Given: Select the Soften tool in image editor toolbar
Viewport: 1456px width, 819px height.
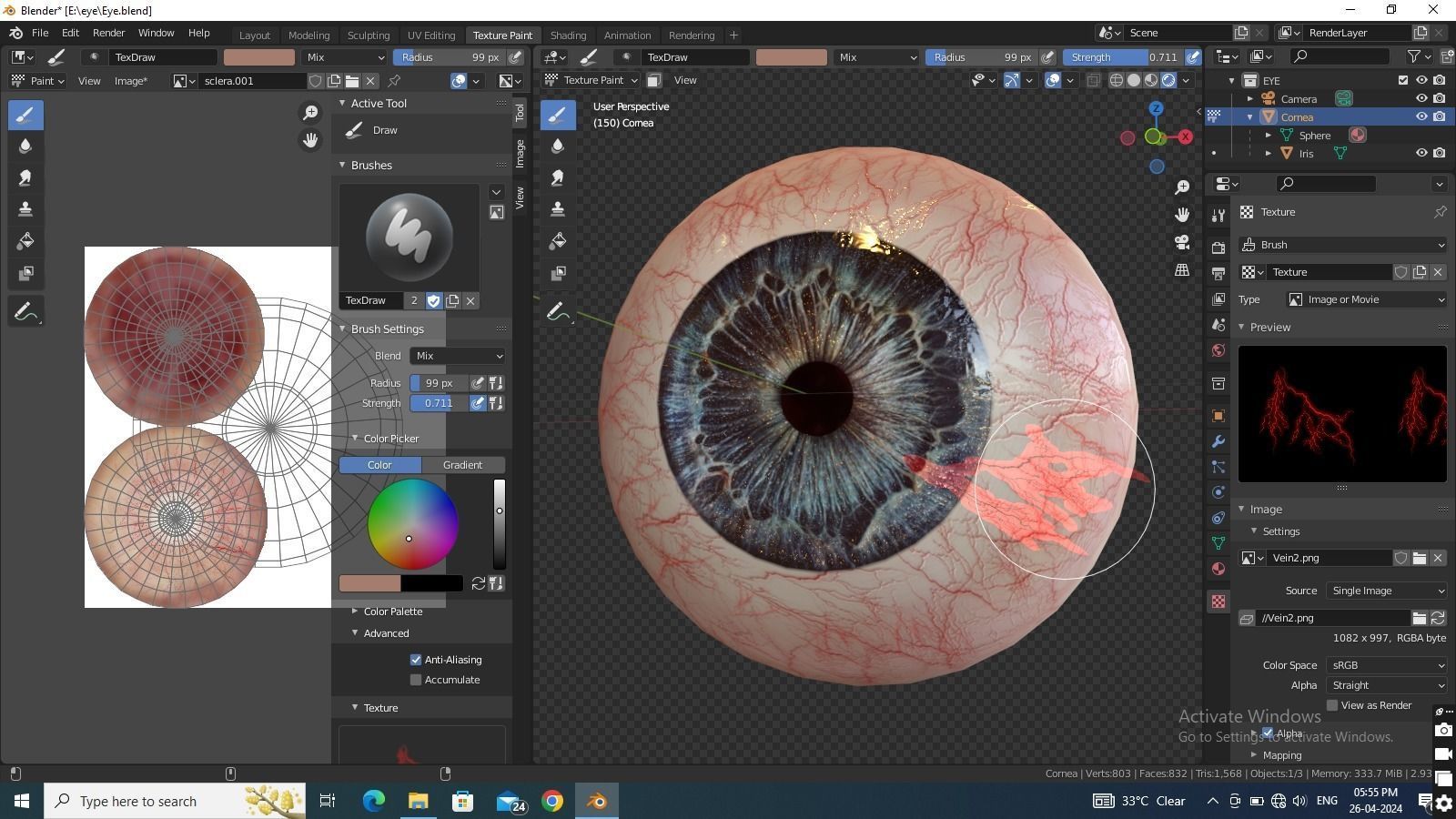Looking at the screenshot, I should coord(25,146).
